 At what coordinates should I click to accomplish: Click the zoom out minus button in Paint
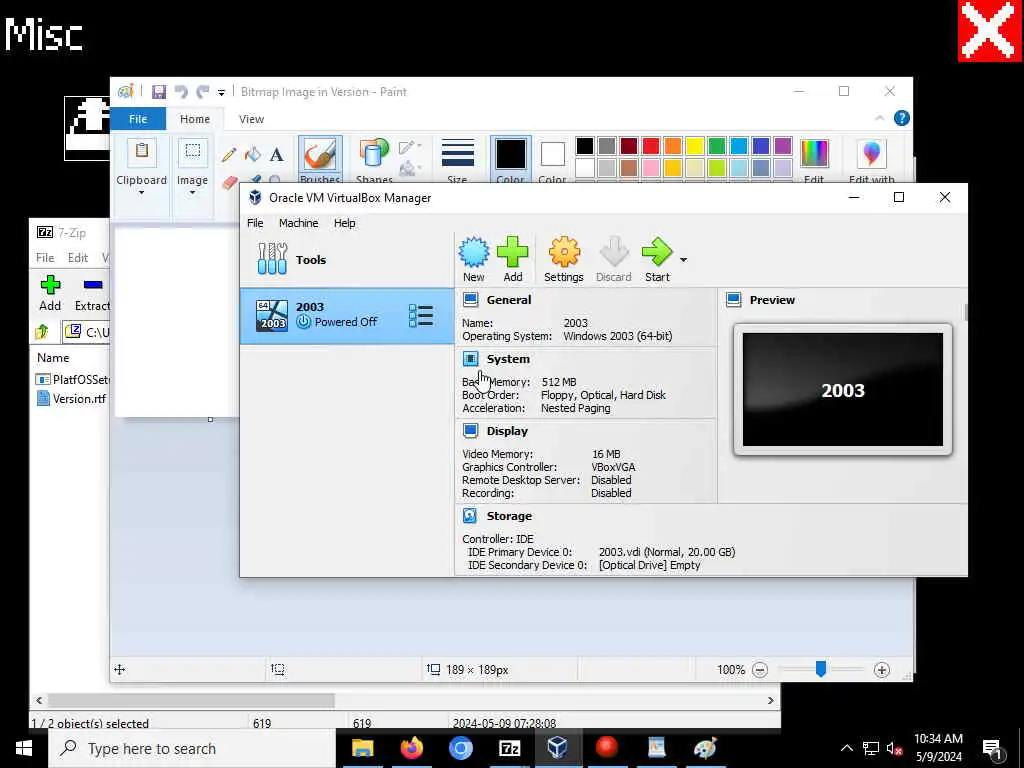(x=760, y=669)
